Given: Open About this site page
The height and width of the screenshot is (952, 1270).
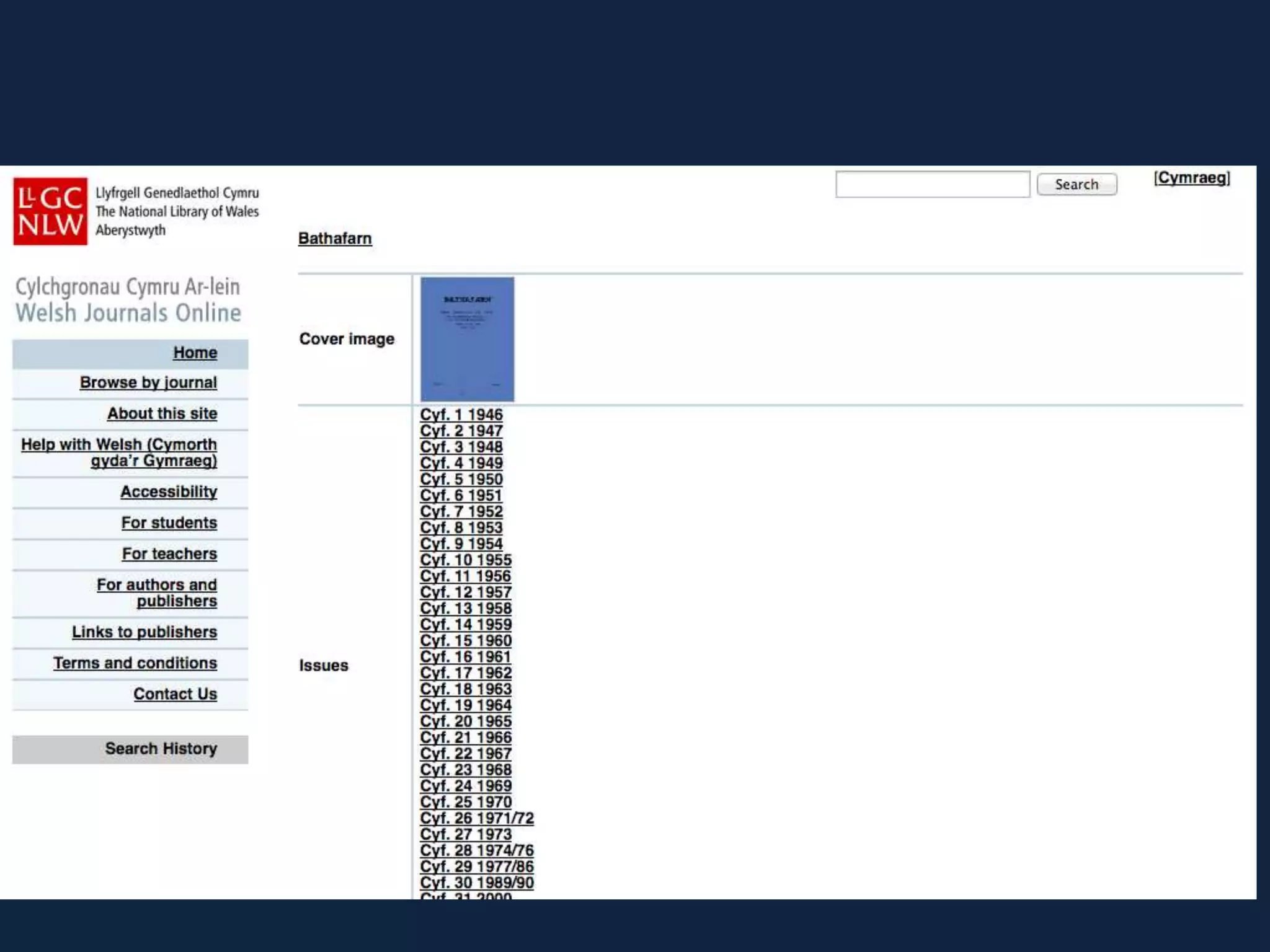Looking at the screenshot, I should 162,413.
